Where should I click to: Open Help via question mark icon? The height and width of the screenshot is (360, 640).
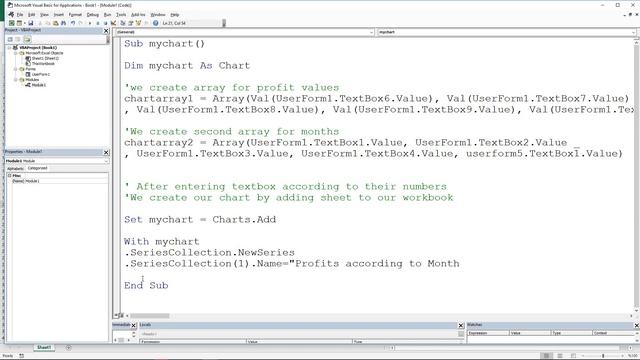pos(156,23)
